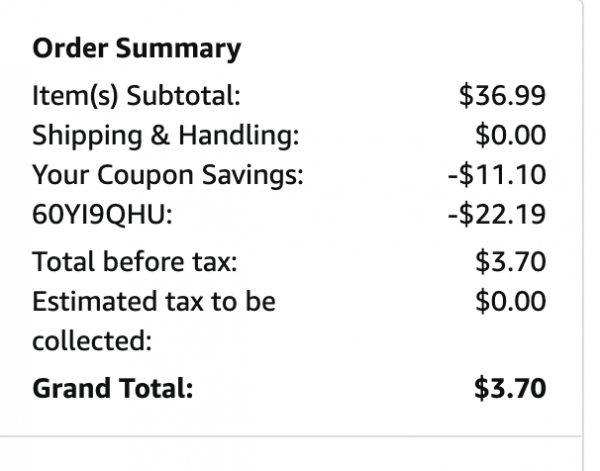Click the word Handling: in shipping row

pyautogui.click(x=239, y=136)
